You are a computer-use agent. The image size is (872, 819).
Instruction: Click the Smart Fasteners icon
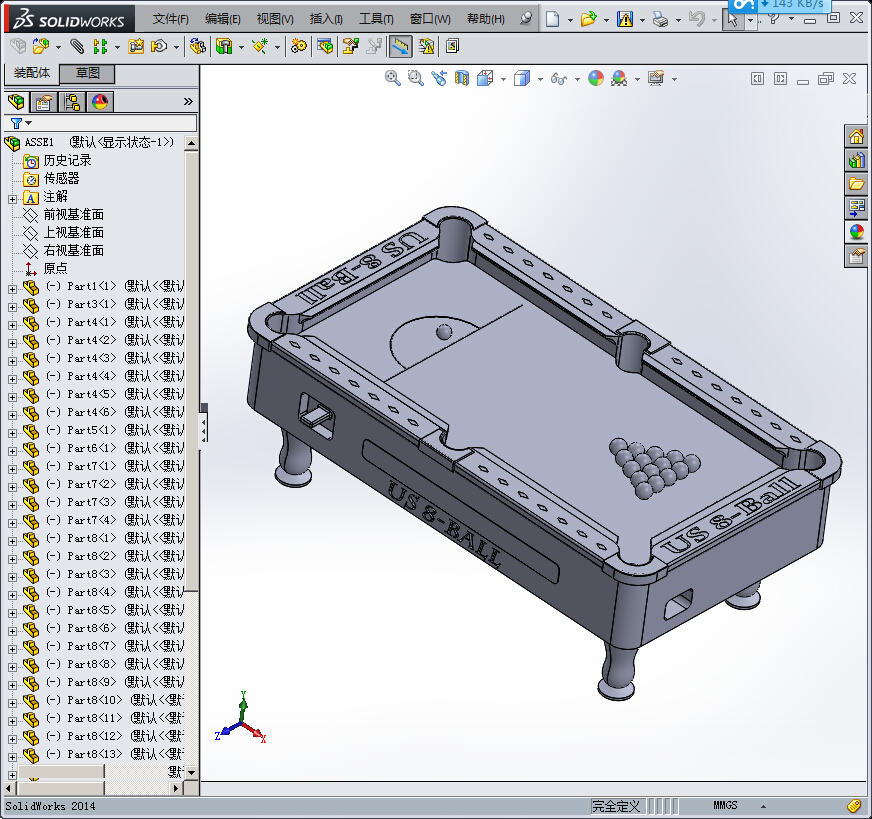tap(136, 46)
